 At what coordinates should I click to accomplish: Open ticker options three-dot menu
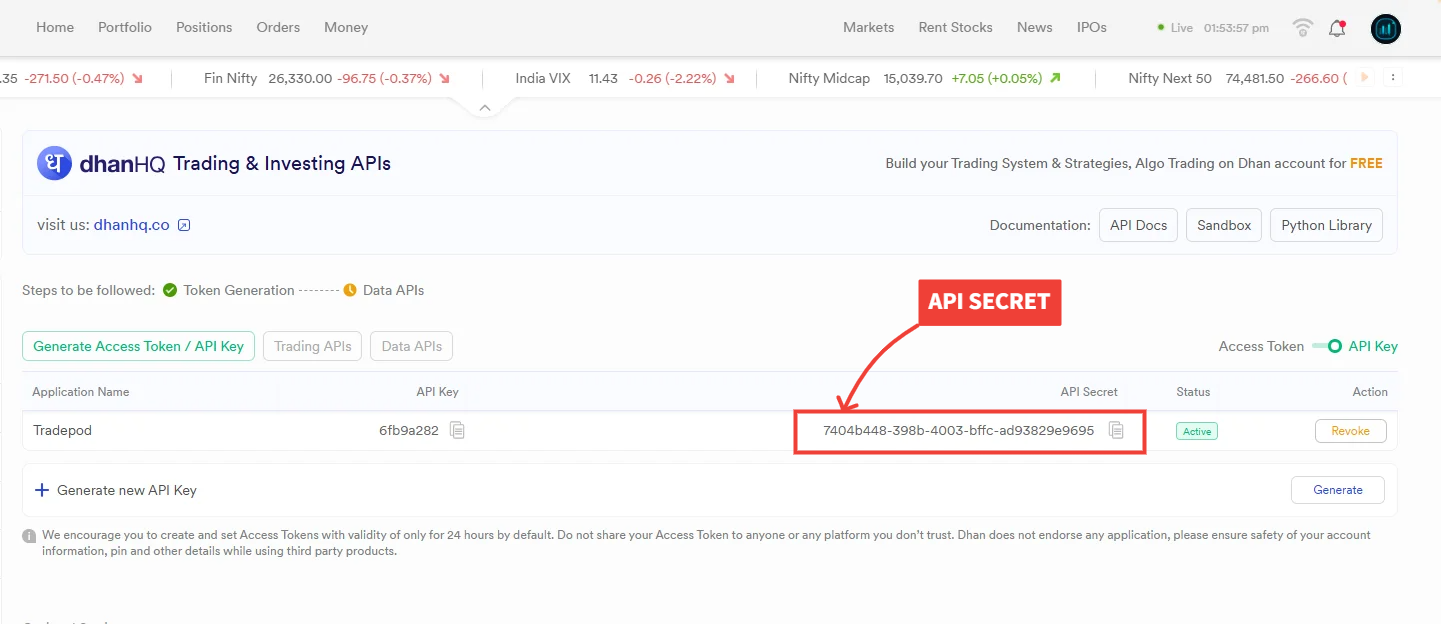coord(1394,77)
